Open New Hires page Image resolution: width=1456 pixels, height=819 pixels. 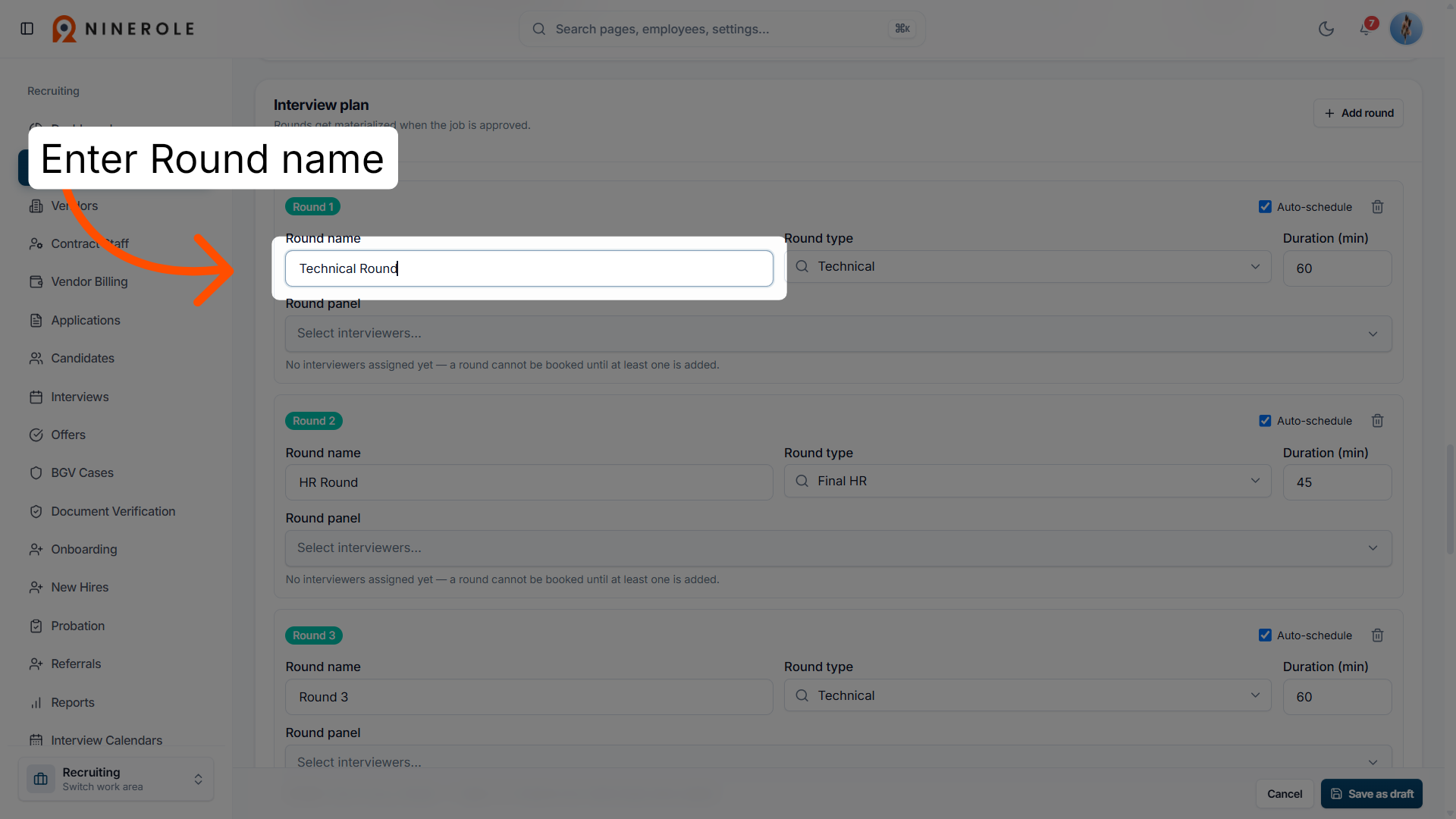pyautogui.click(x=80, y=587)
